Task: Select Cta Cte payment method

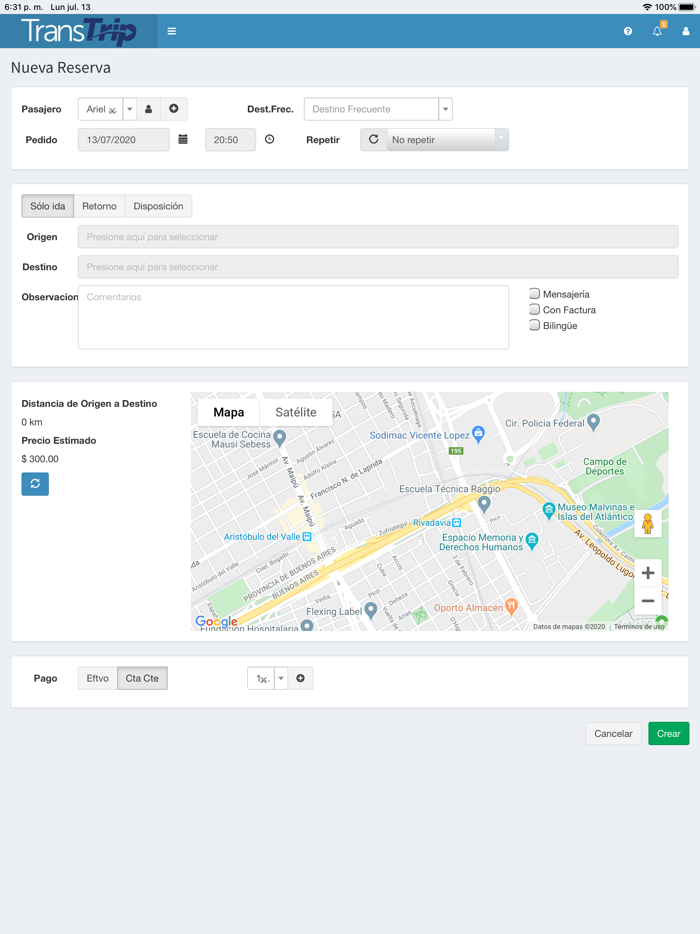Action: [142, 678]
